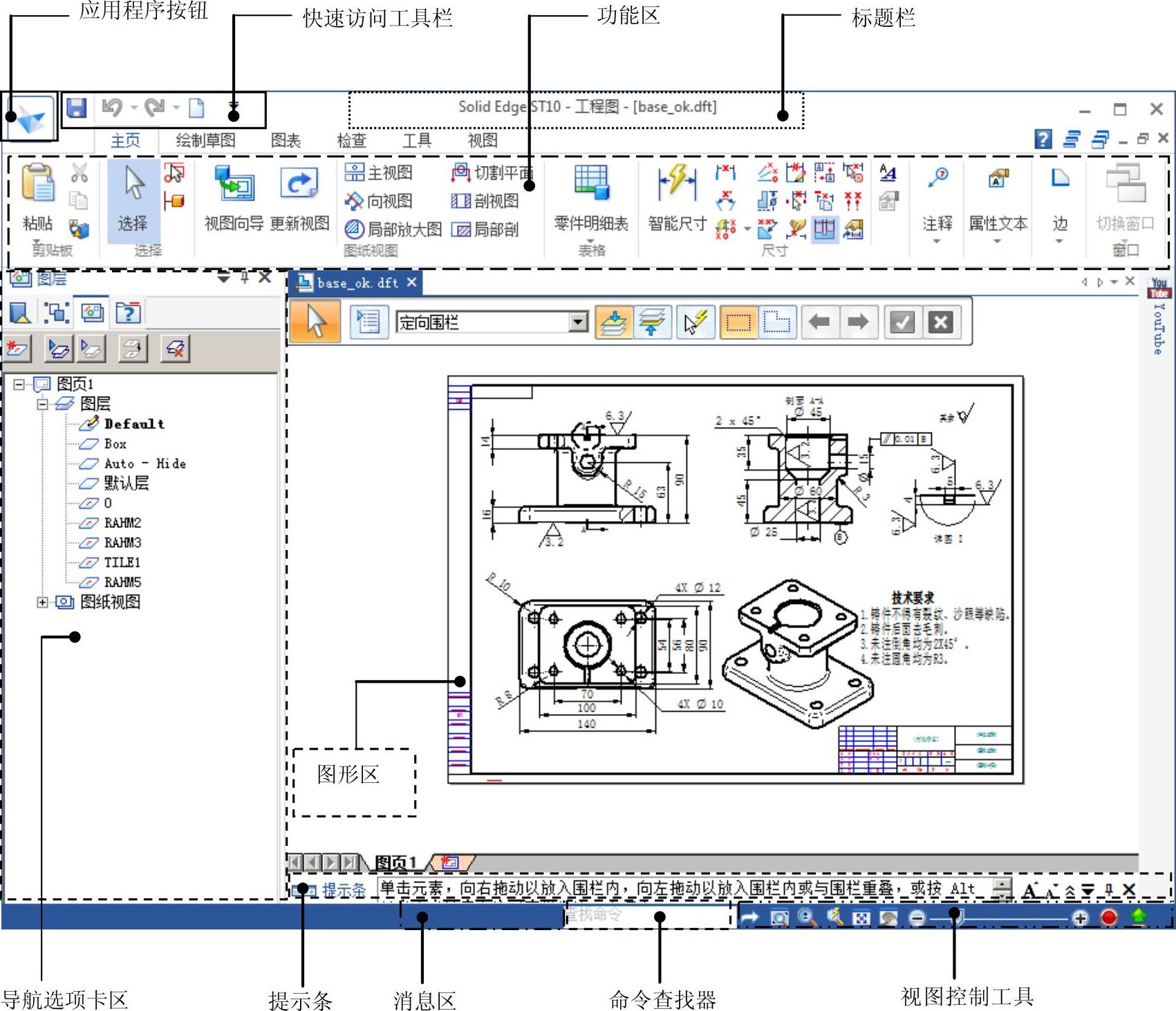Select the RAHM2 layer
The image size is (1176, 1011).
coord(123,522)
